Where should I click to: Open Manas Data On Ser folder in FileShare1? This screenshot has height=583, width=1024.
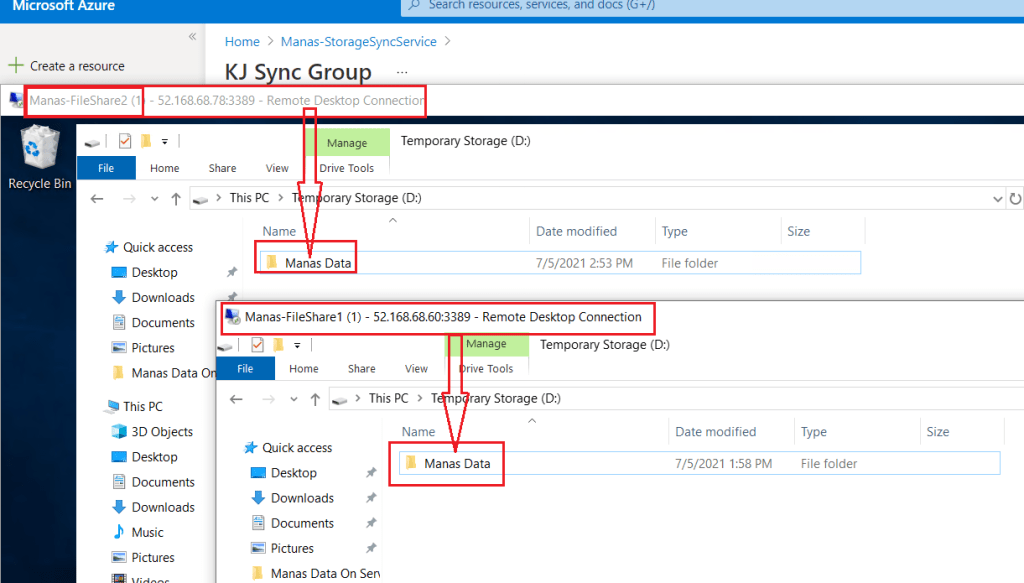tap(316, 573)
